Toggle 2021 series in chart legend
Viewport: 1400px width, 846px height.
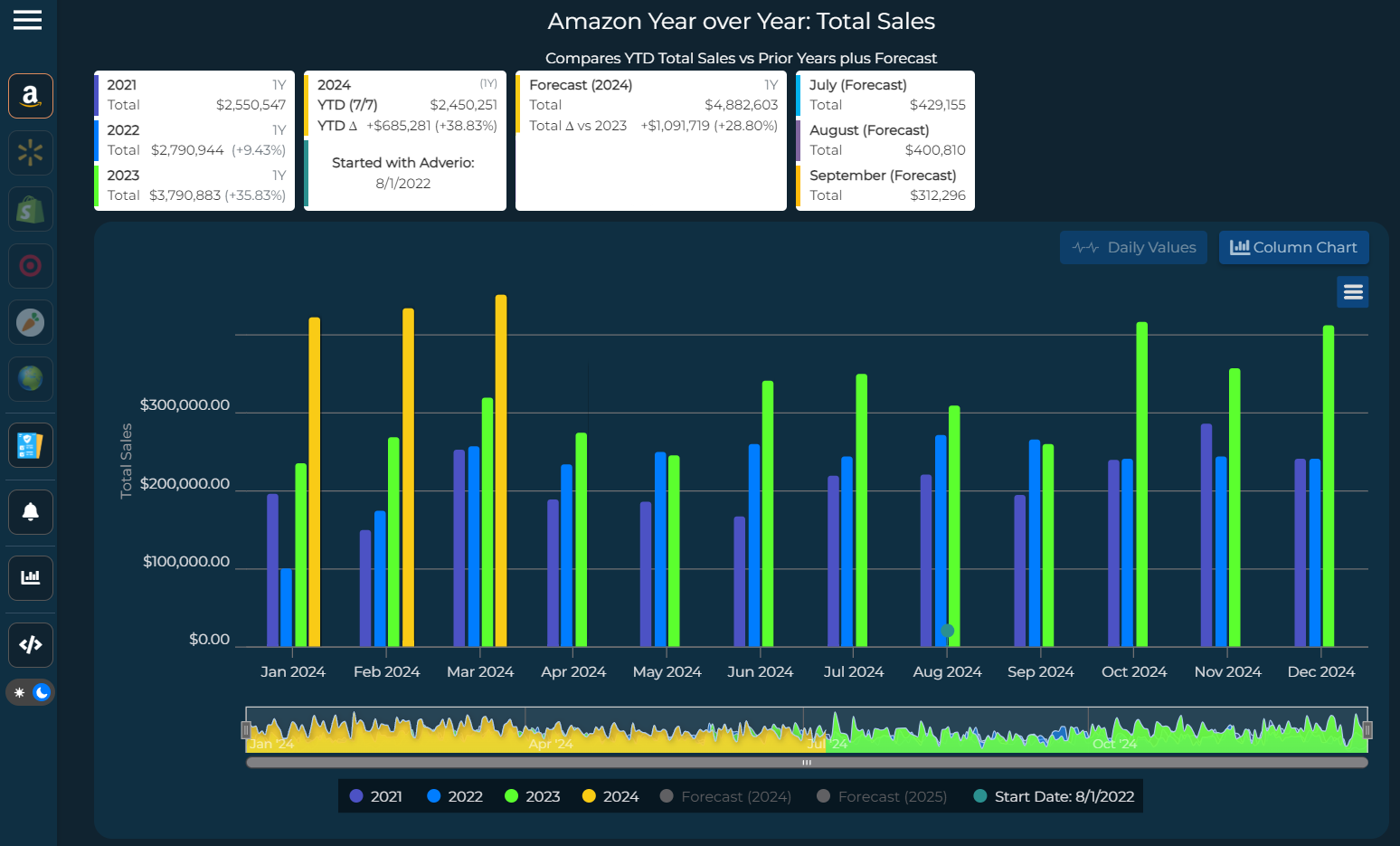[376, 796]
